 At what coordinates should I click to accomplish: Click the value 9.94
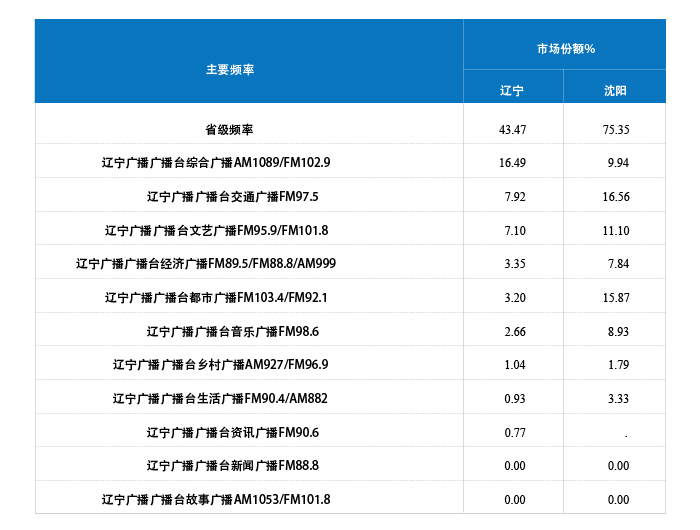[618, 163]
